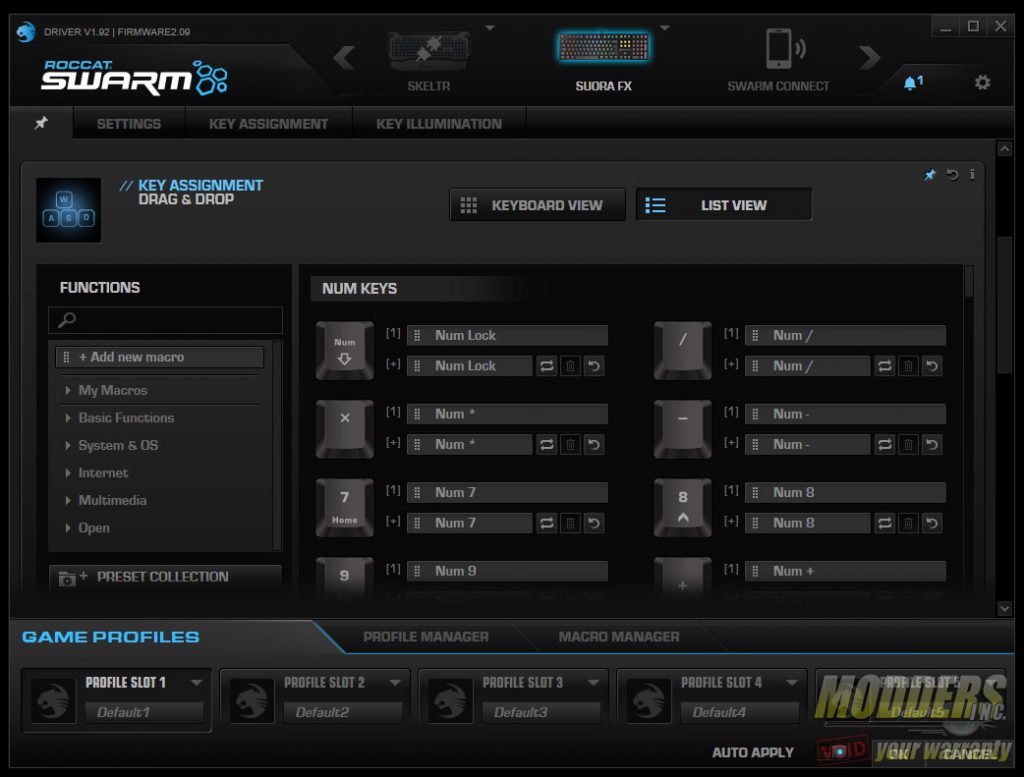Undo the Num 7 secondary assignment
The width and height of the screenshot is (1024, 777).
(594, 523)
